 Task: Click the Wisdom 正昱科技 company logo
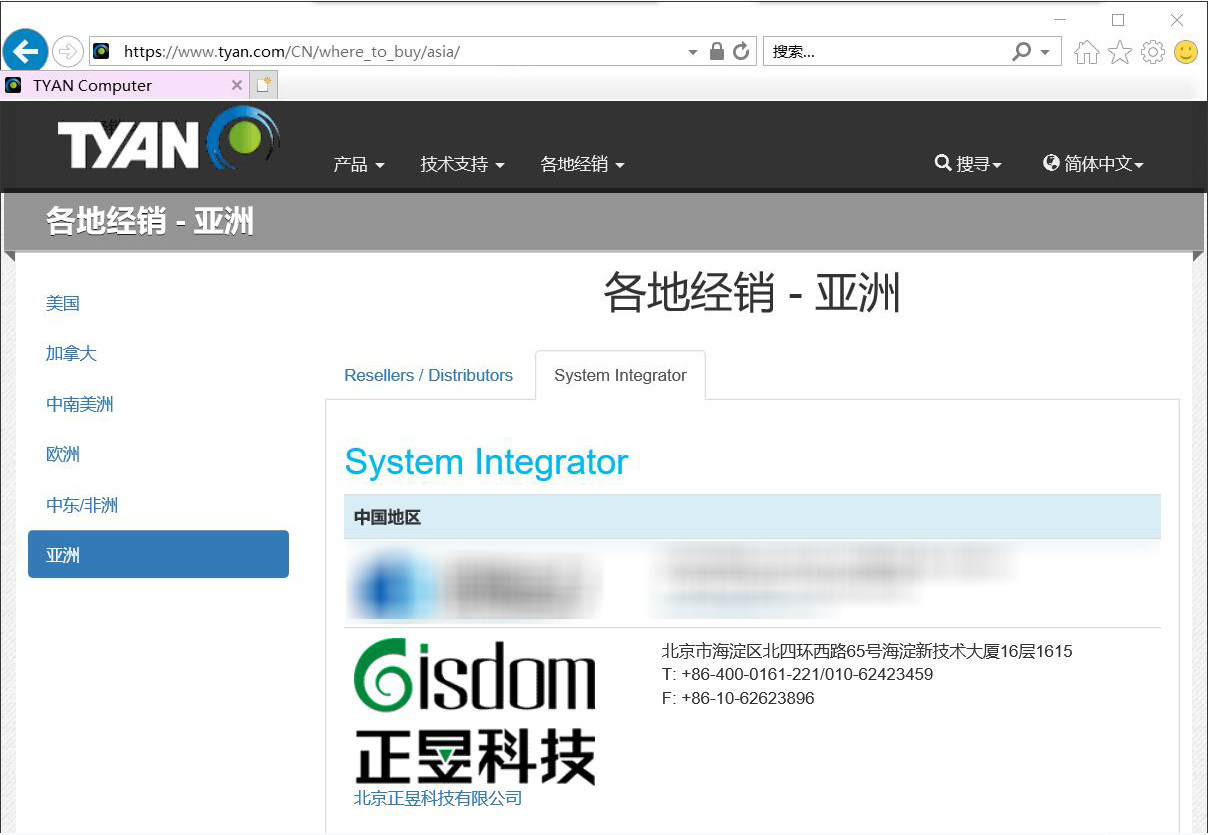click(475, 712)
